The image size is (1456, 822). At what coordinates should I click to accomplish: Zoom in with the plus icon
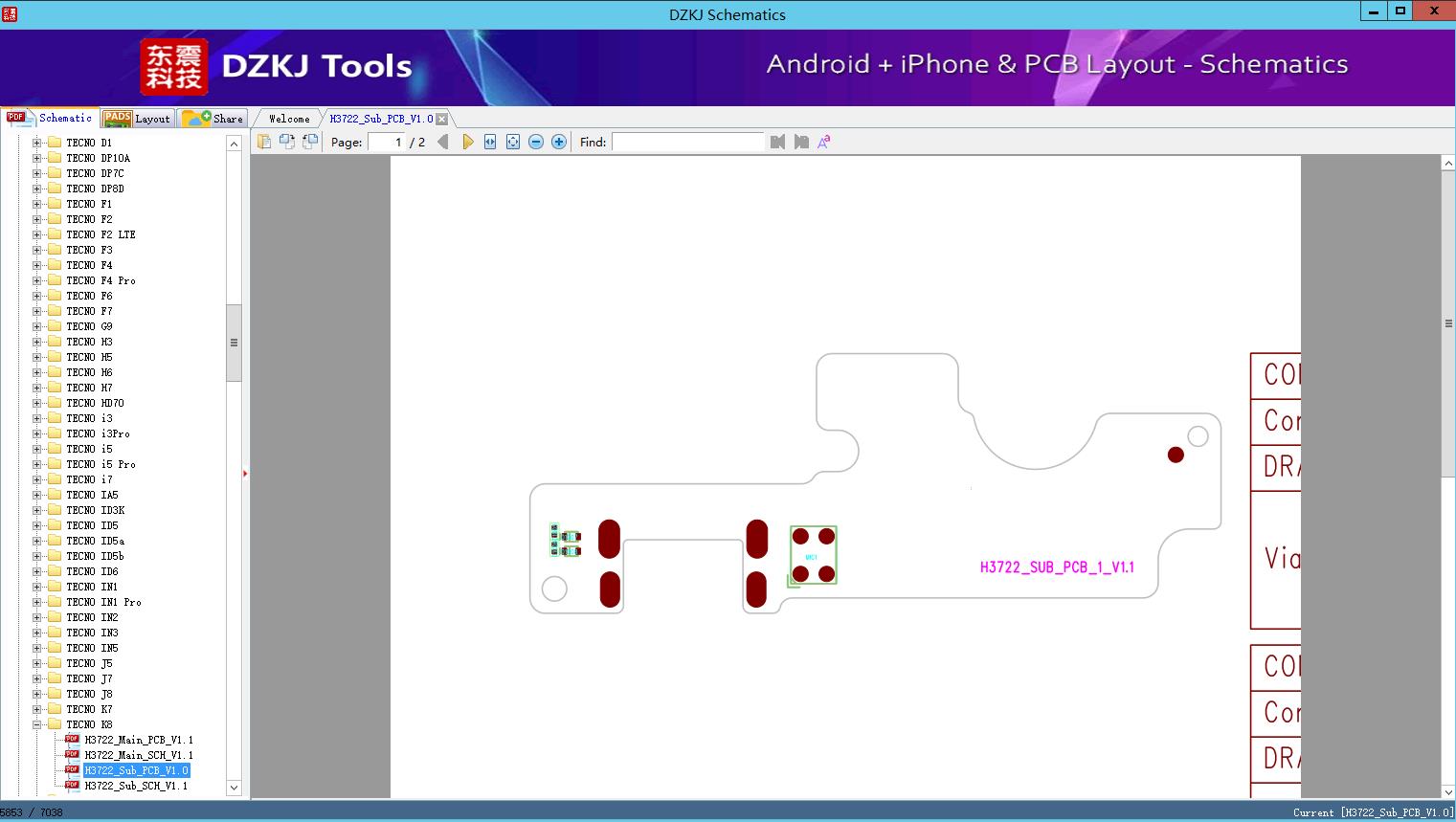click(559, 142)
